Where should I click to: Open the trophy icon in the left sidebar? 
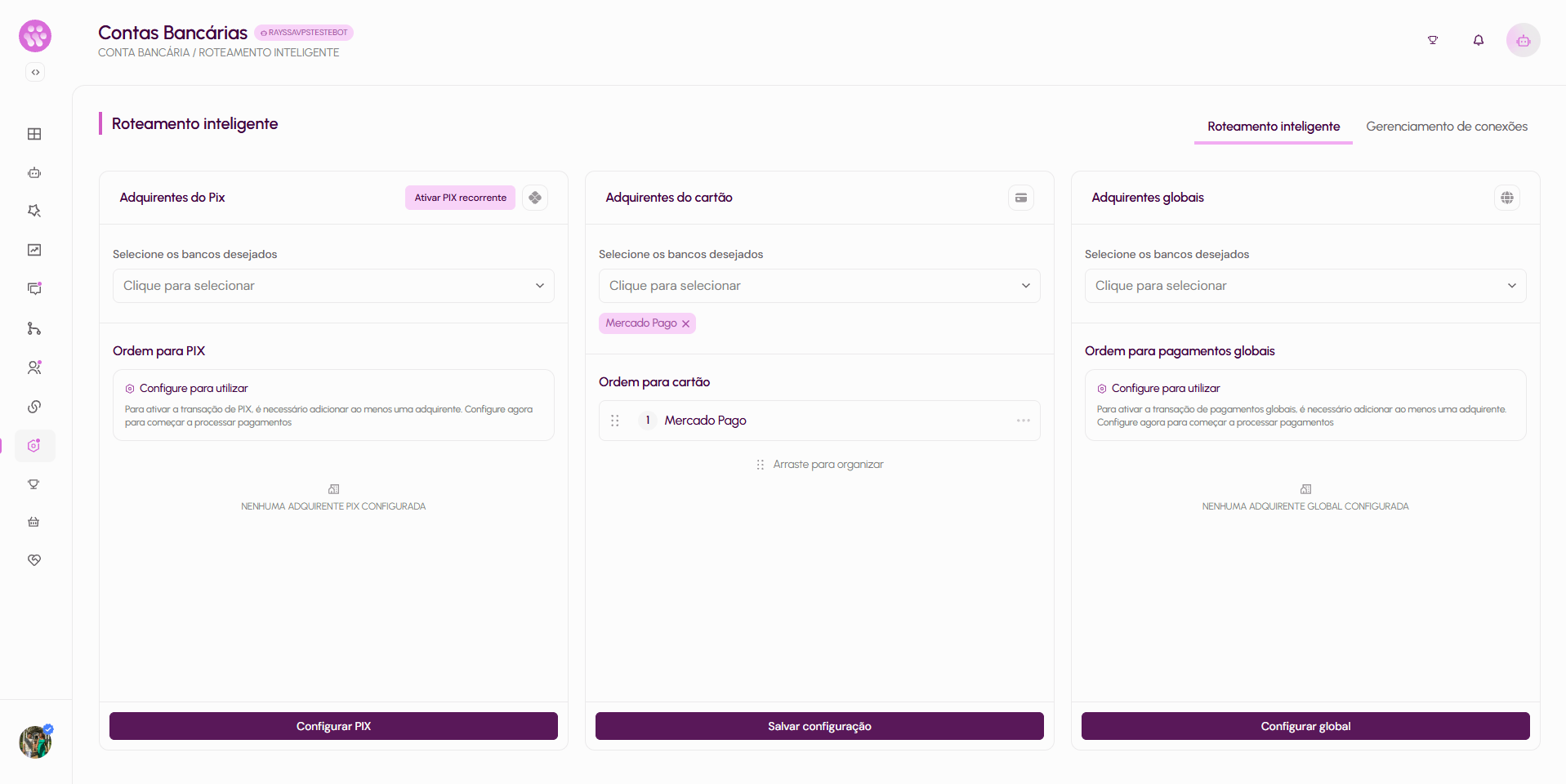click(x=34, y=484)
